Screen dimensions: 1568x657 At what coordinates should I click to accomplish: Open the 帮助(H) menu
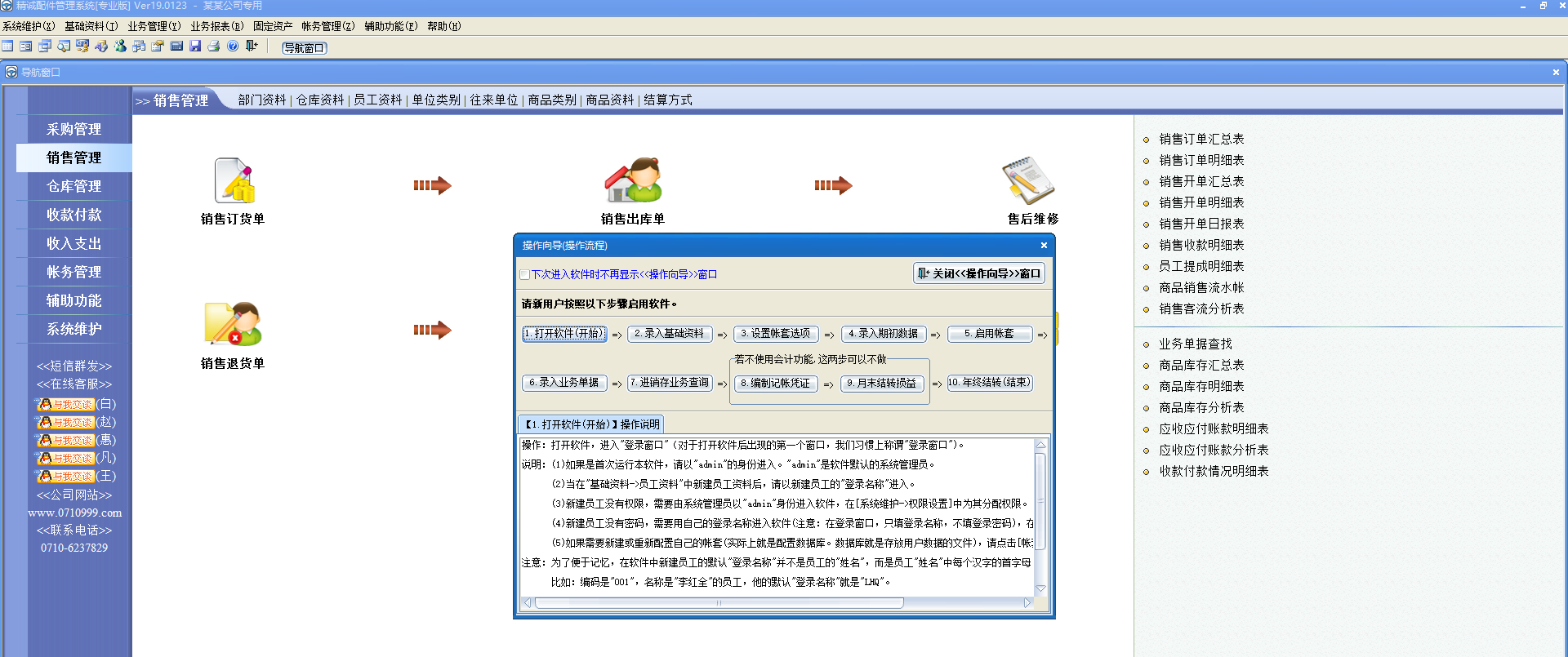(x=444, y=26)
